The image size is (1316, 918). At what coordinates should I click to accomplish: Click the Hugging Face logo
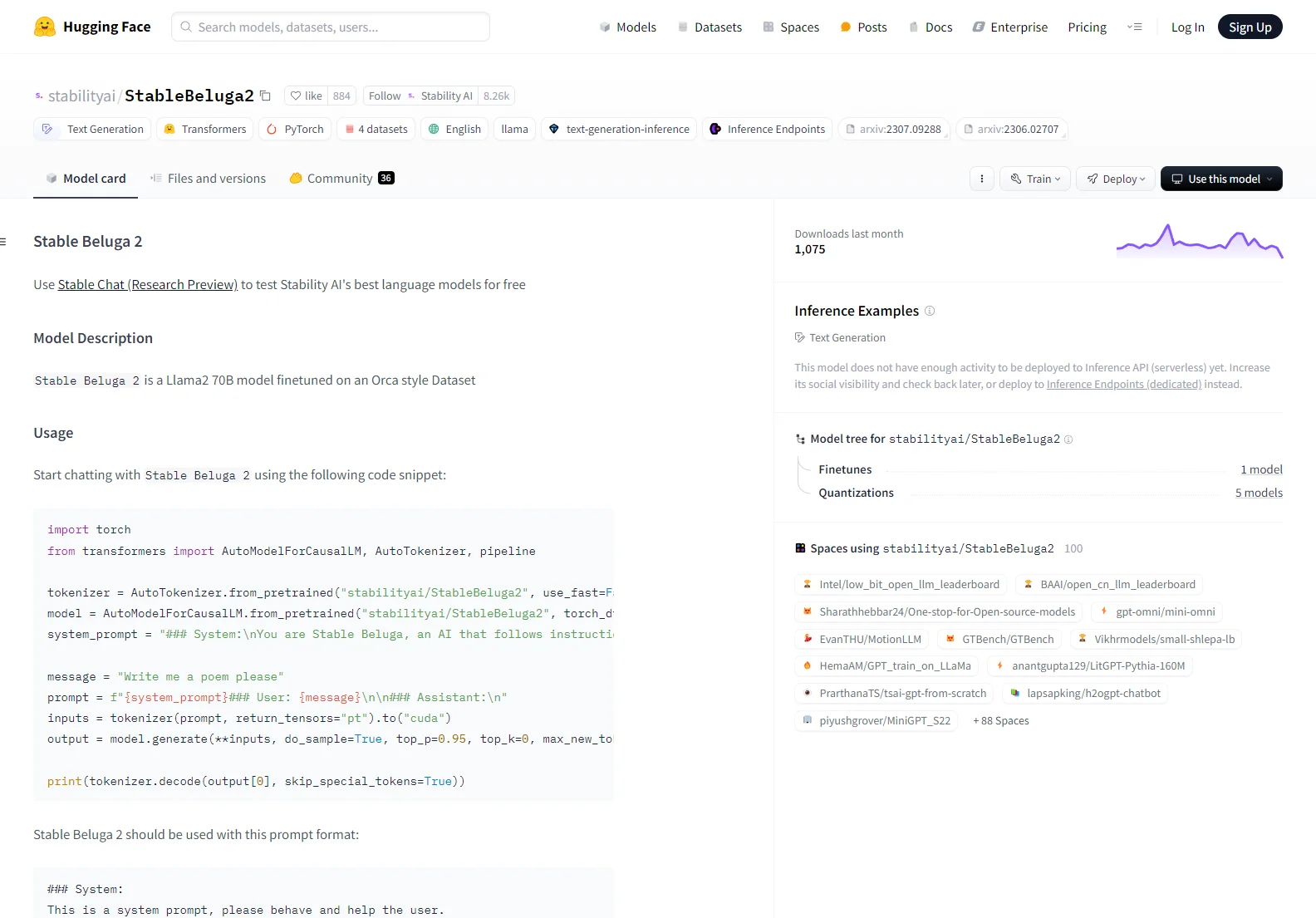point(92,27)
